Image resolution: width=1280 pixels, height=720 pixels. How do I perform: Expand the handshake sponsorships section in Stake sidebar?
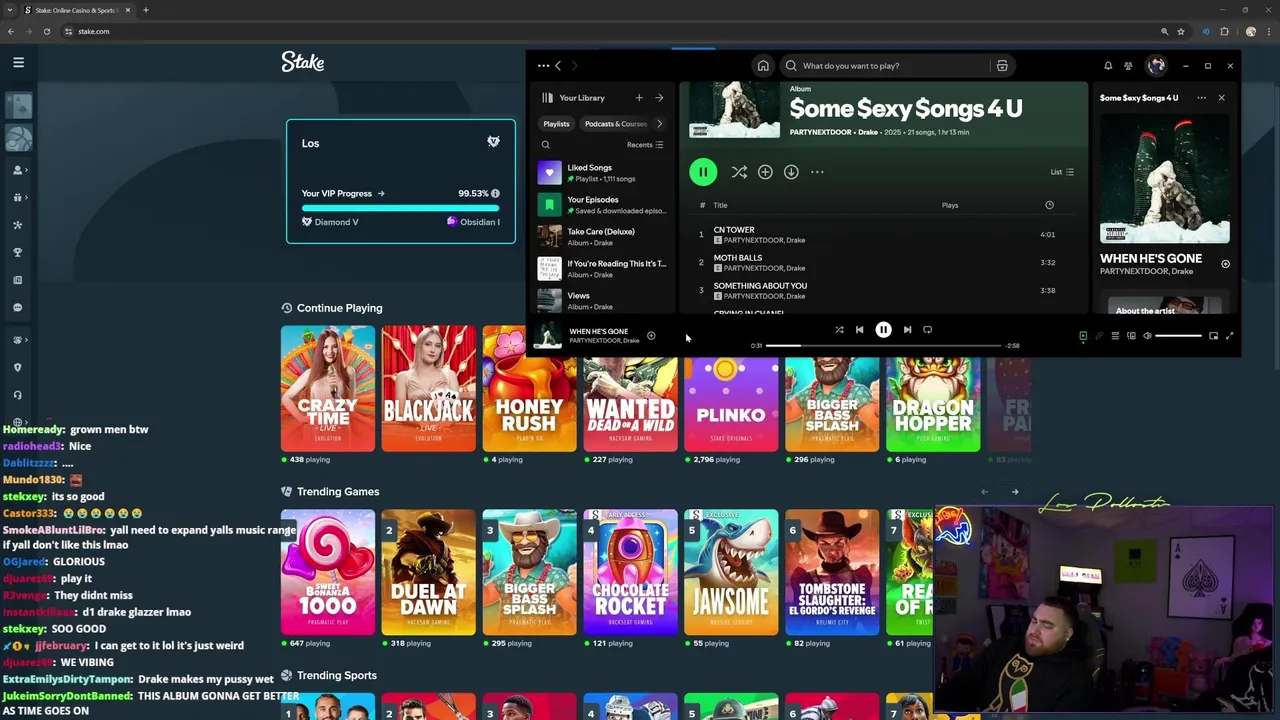(18, 340)
